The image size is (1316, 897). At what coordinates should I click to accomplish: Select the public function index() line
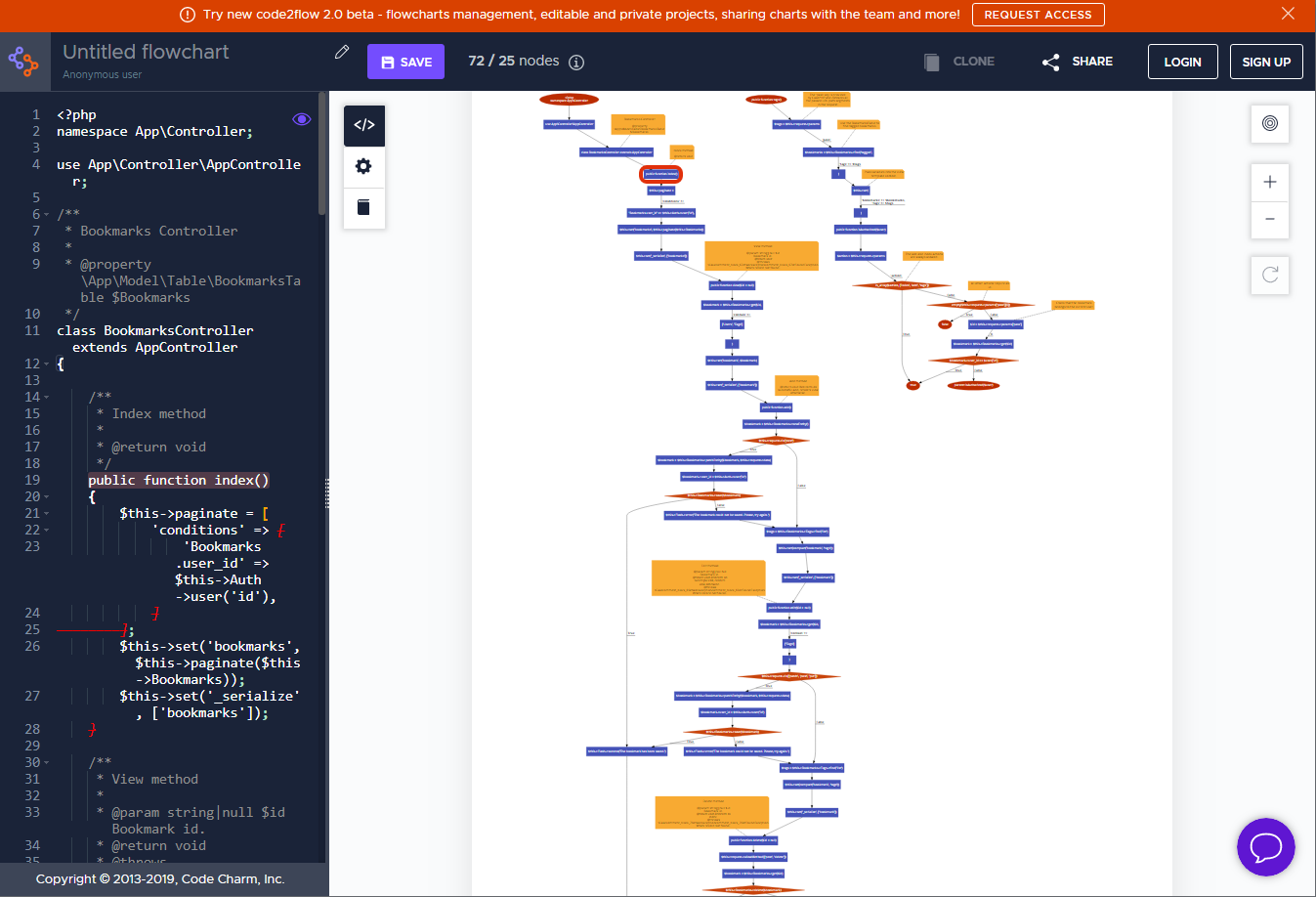(179, 480)
